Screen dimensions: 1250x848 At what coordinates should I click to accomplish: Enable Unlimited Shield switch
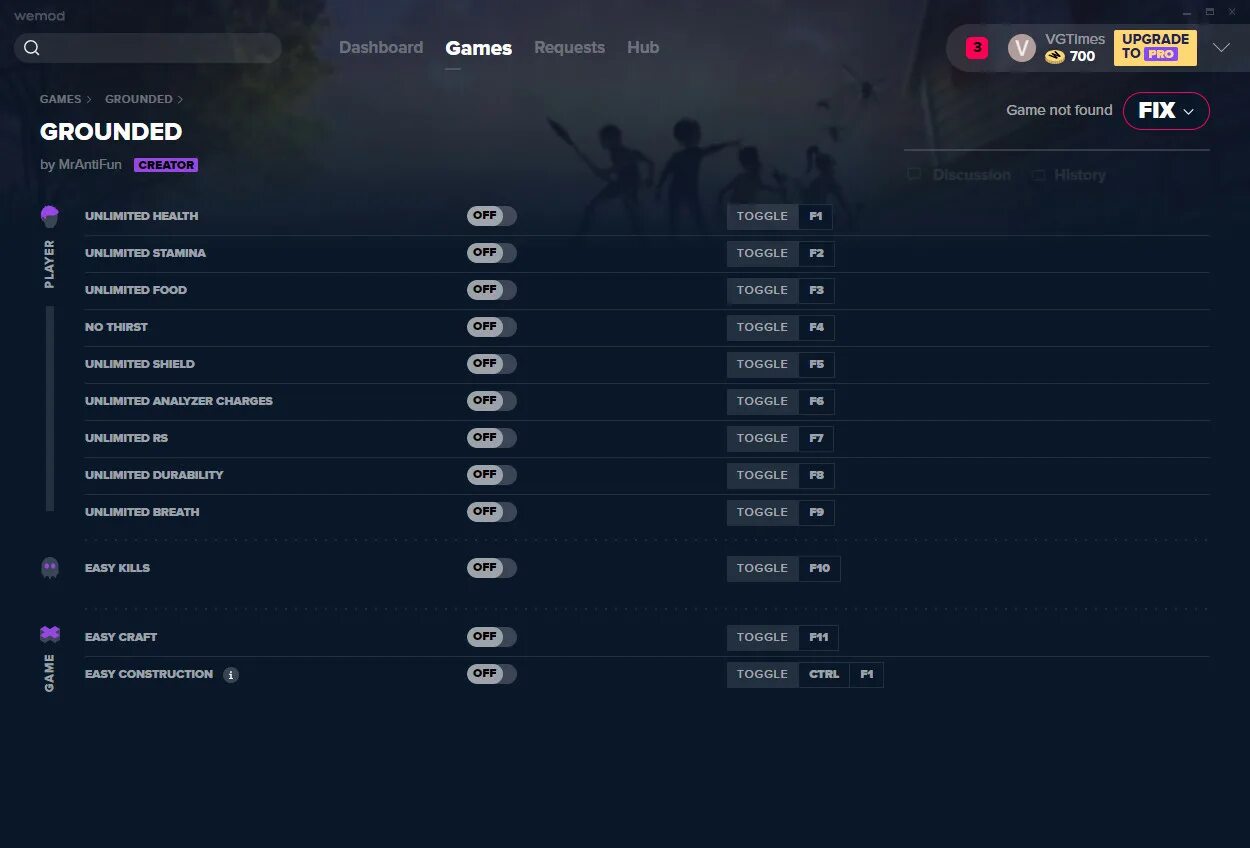tap(492, 364)
